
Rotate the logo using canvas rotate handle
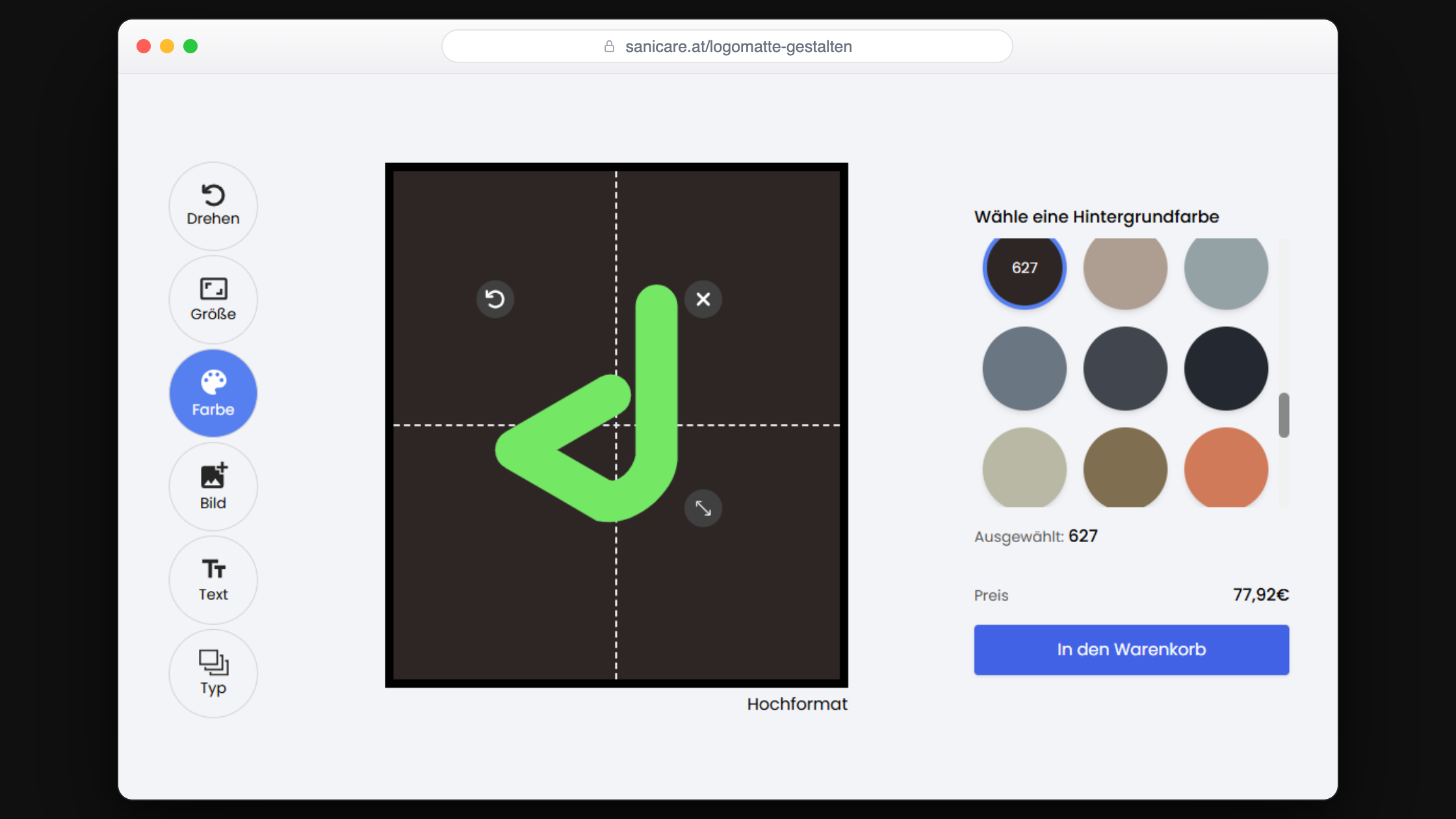pos(495,299)
